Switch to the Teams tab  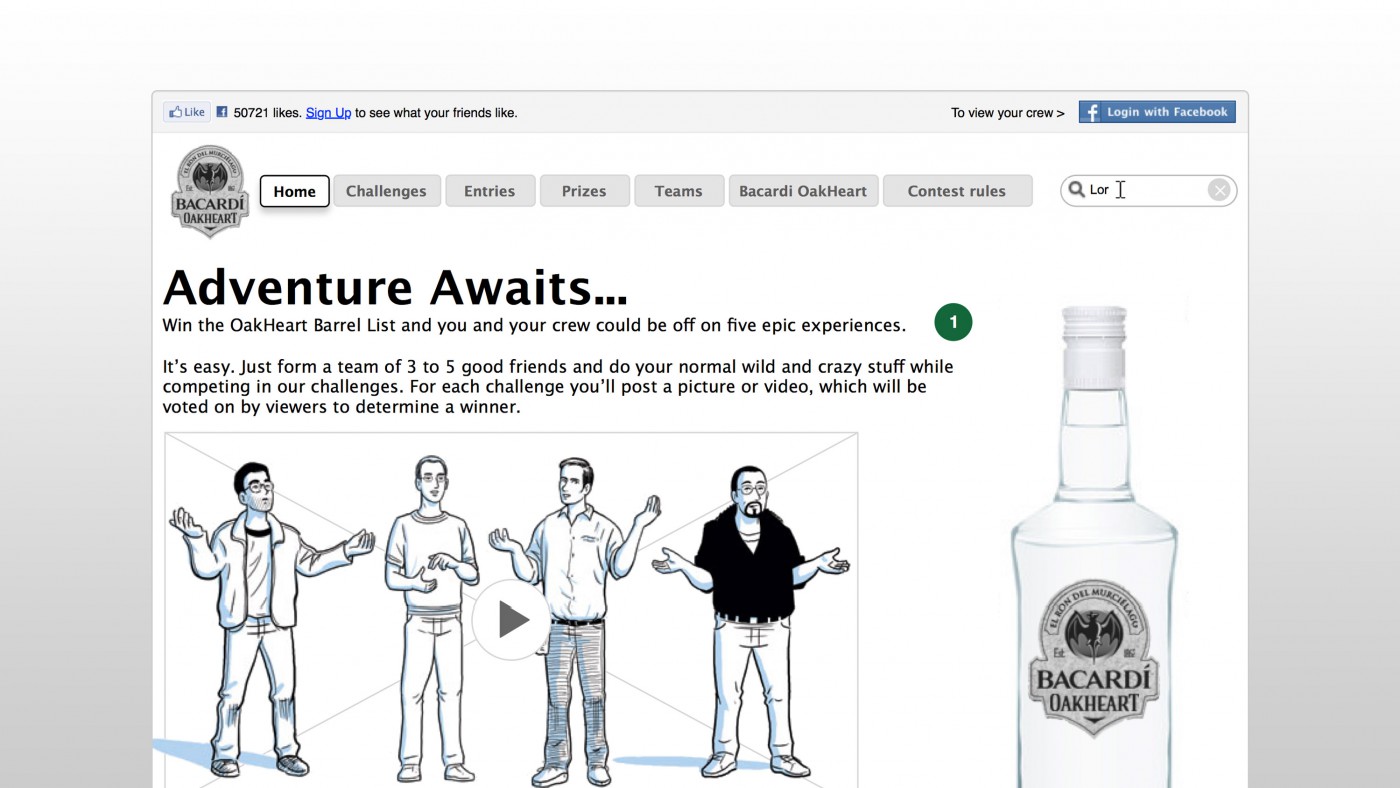click(678, 191)
